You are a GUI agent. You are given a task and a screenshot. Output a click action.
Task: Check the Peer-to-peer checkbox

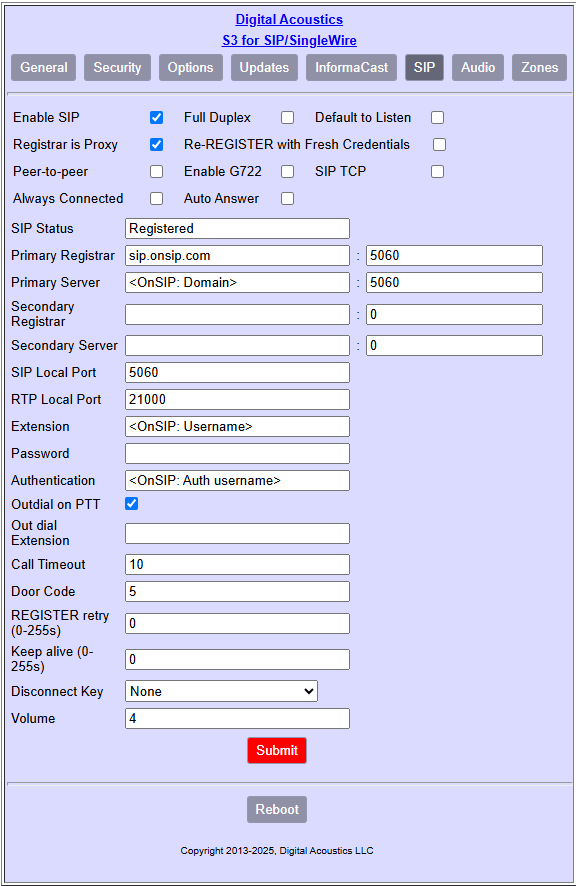click(x=157, y=172)
